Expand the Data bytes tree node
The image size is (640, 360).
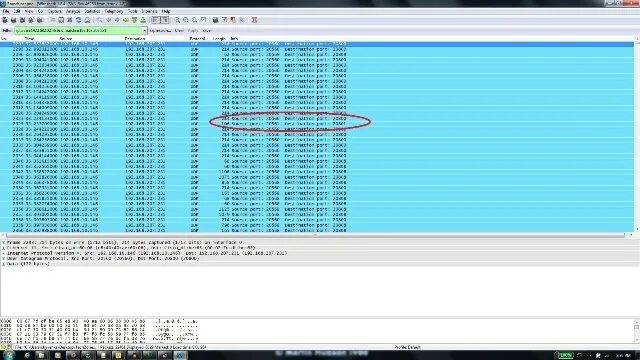pyautogui.click(x=4, y=264)
